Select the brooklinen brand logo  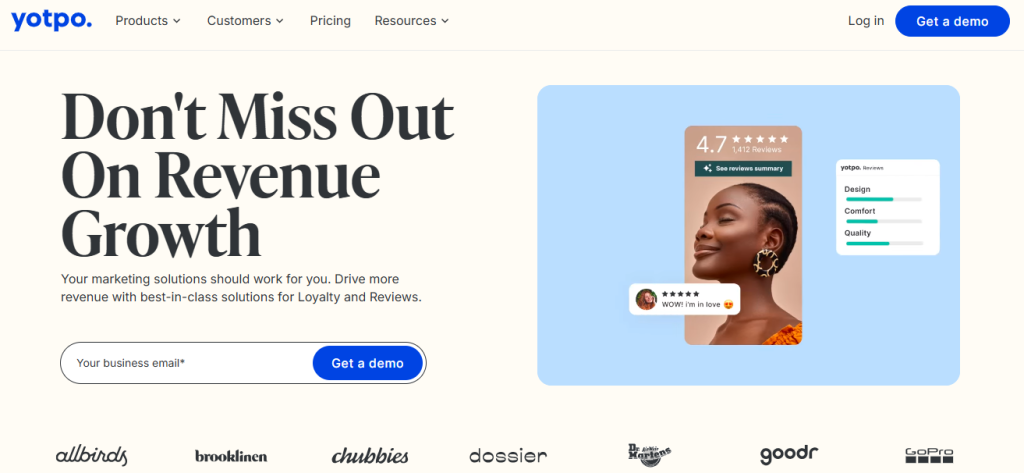[x=231, y=456]
